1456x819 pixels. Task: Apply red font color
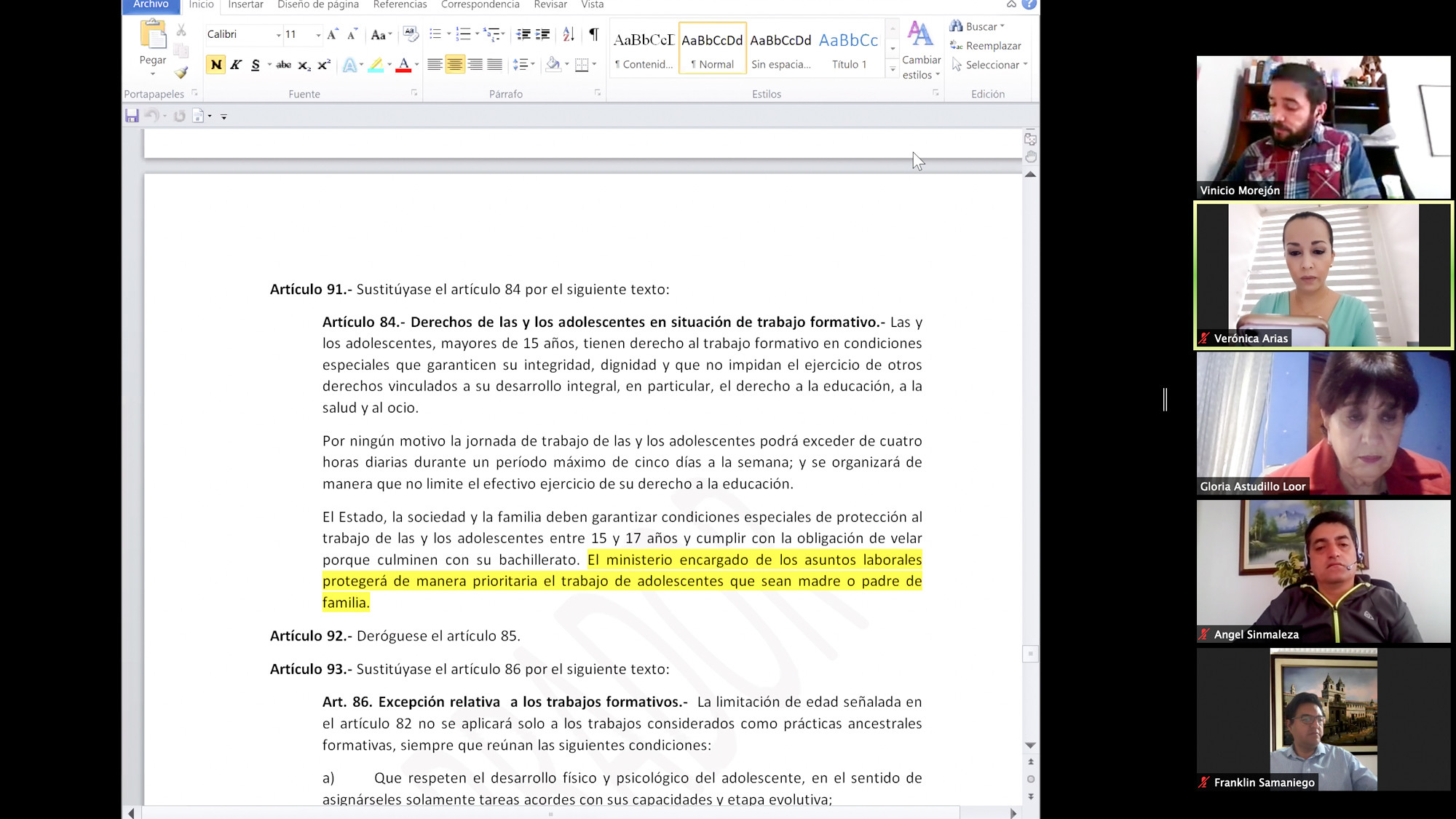point(403,65)
